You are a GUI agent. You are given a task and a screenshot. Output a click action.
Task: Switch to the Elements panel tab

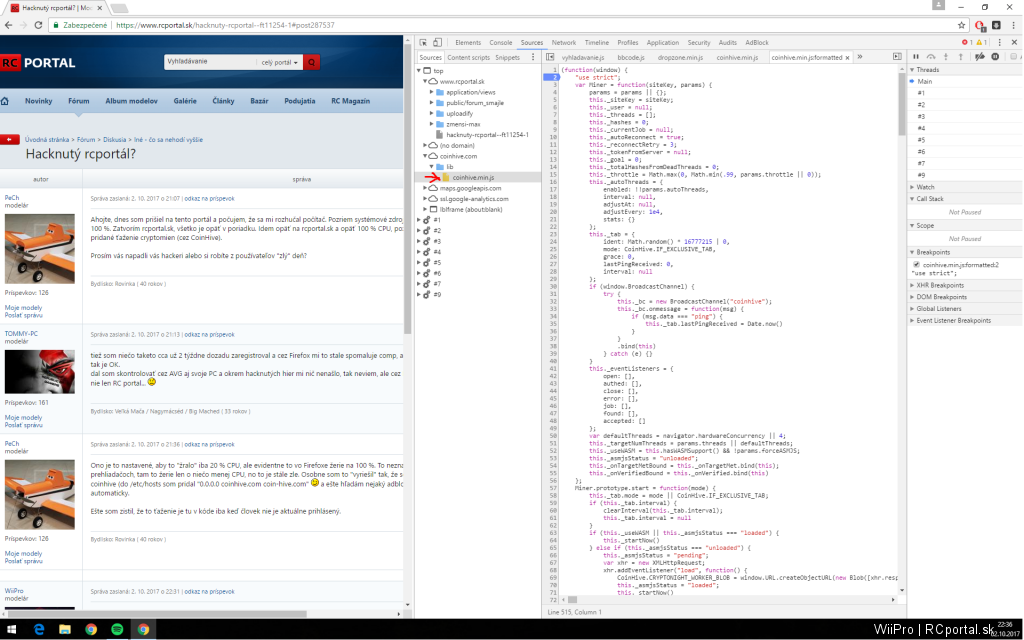point(468,42)
